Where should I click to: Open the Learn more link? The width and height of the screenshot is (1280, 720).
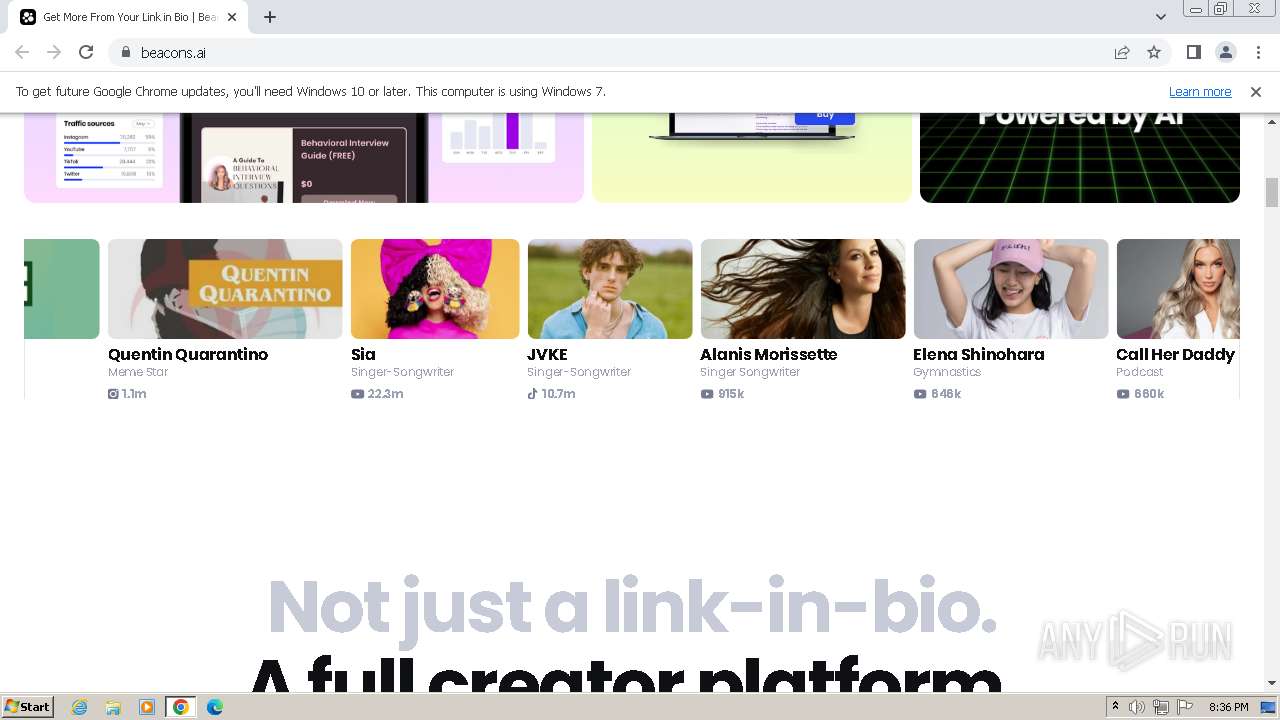pyautogui.click(x=1200, y=91)
